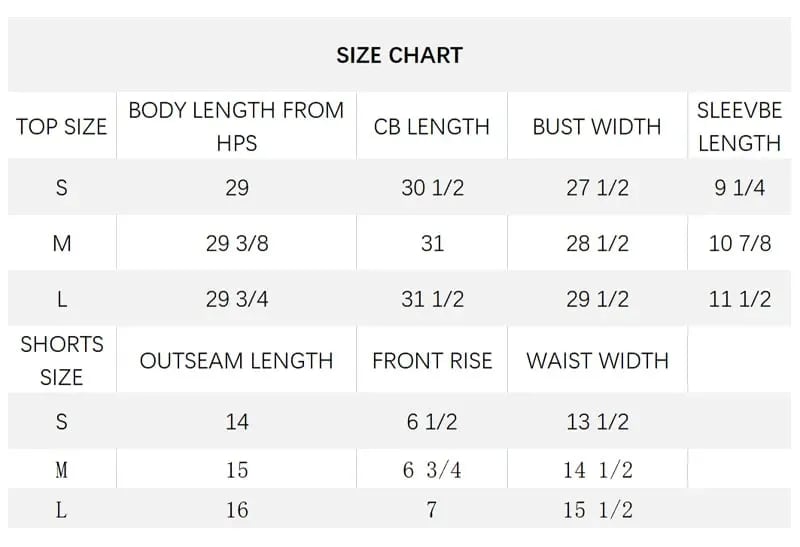
Task: Select the 30 1/2 CB length cell
Action: (x=432, y=187)
